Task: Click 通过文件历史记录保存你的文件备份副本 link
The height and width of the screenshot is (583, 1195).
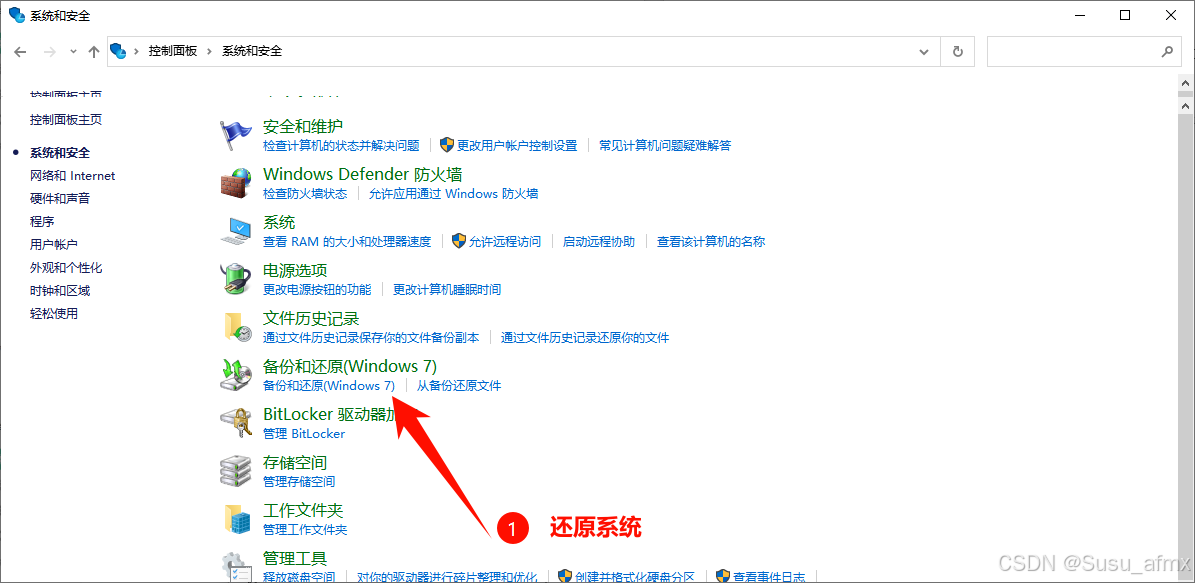Action: tap(371, 337)
